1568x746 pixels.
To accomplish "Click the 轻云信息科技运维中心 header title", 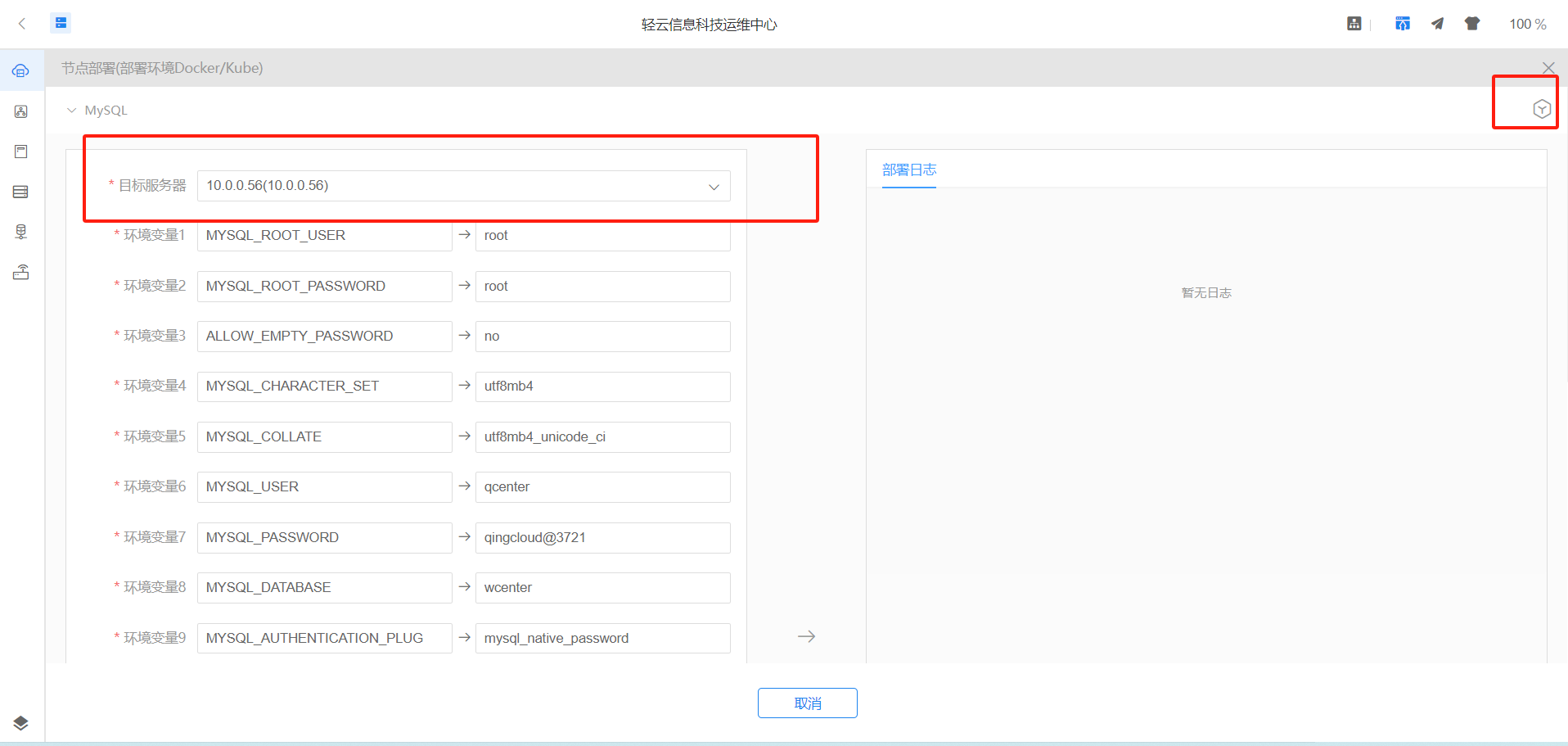I will click(710, 25).
